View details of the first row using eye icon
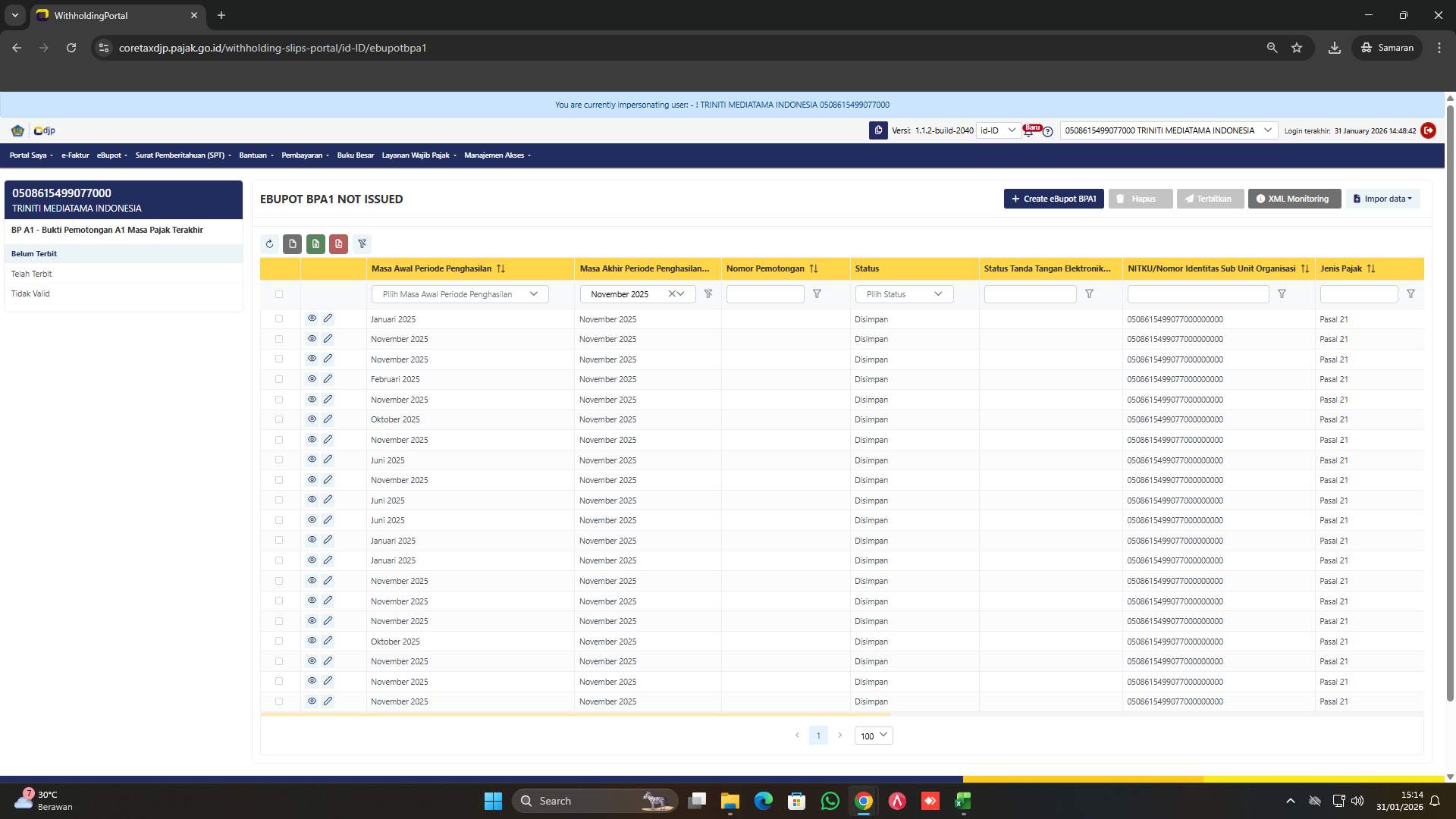The height and width of the screenshot is (819, 1456). point(312,318)
